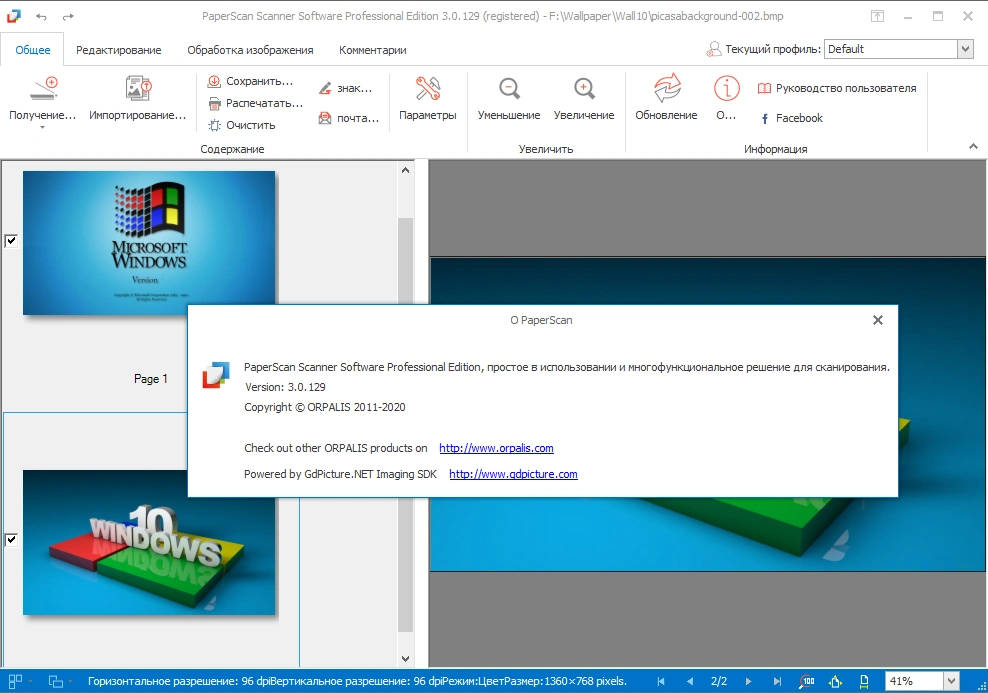Viewport: 988px width, 693px height.
Task: Open Руководство пользователя user guide
Action: pyautogui.click(x=837, y=88)
